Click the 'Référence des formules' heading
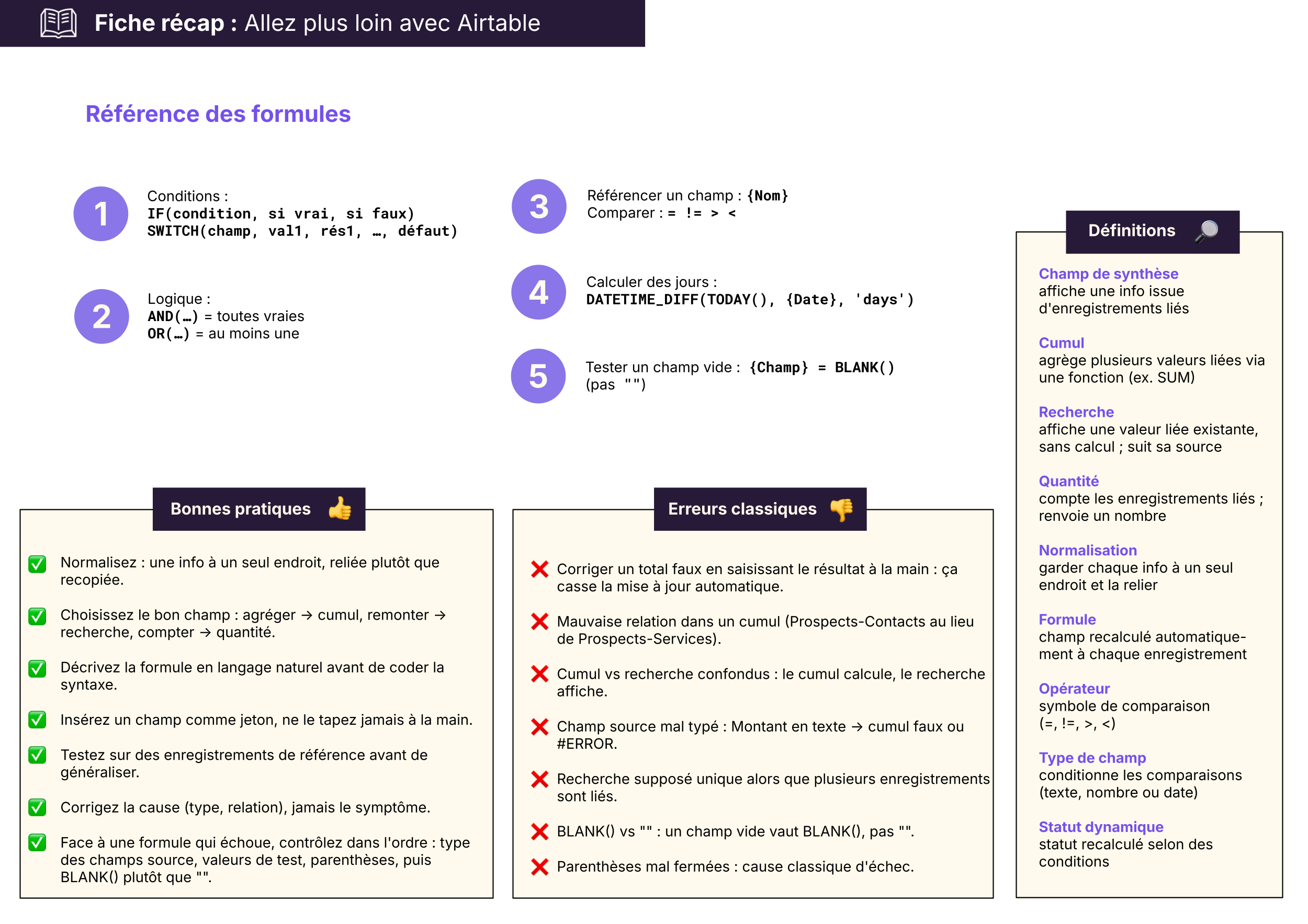The image size is (1308, 924). 218,114
